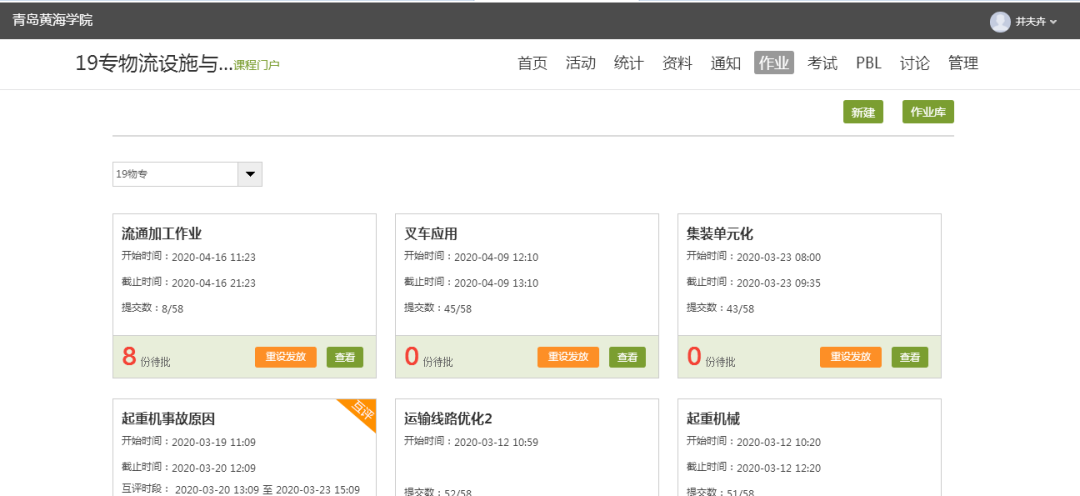
Task: Switch to the PBL tab
Action: (x=868, y=63)
